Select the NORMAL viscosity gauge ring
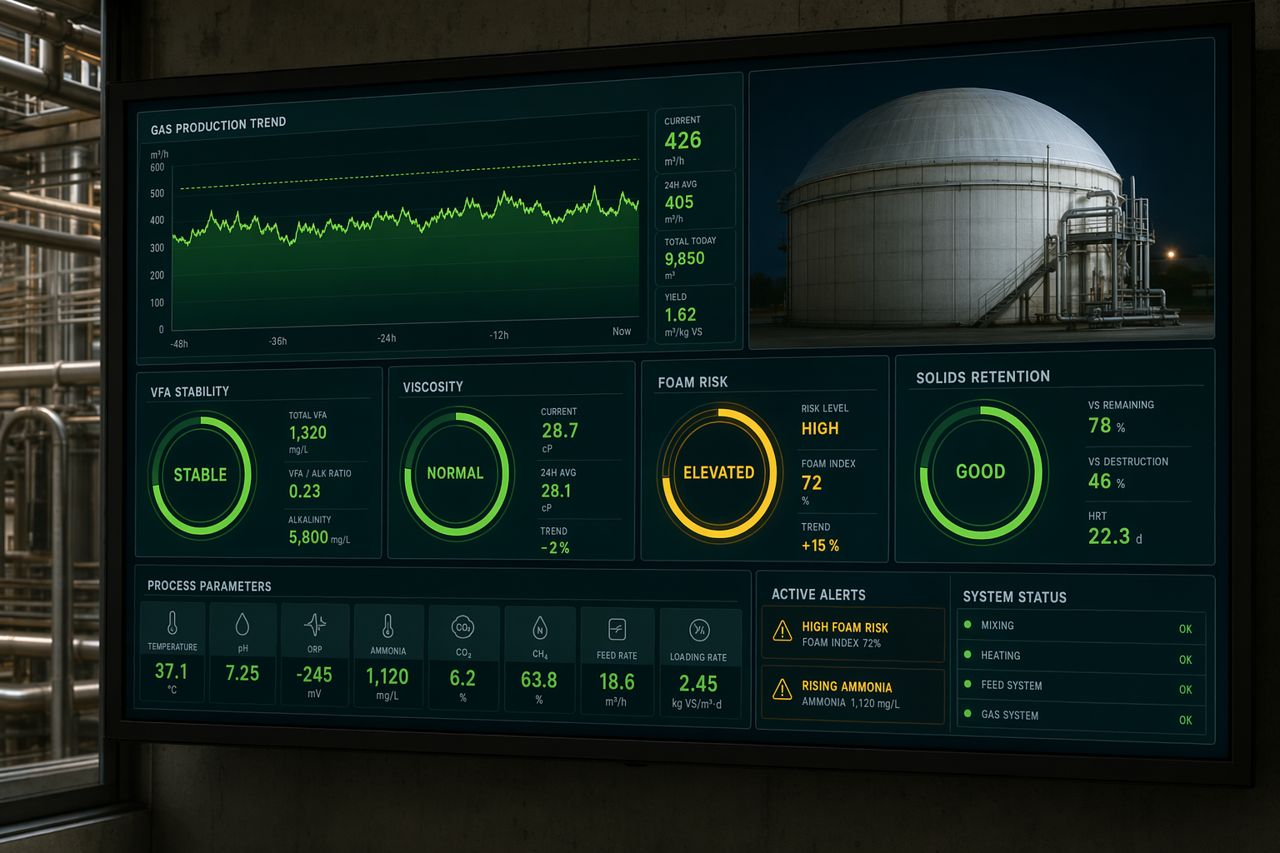The image size is (1280, 853). click(455, 473)
